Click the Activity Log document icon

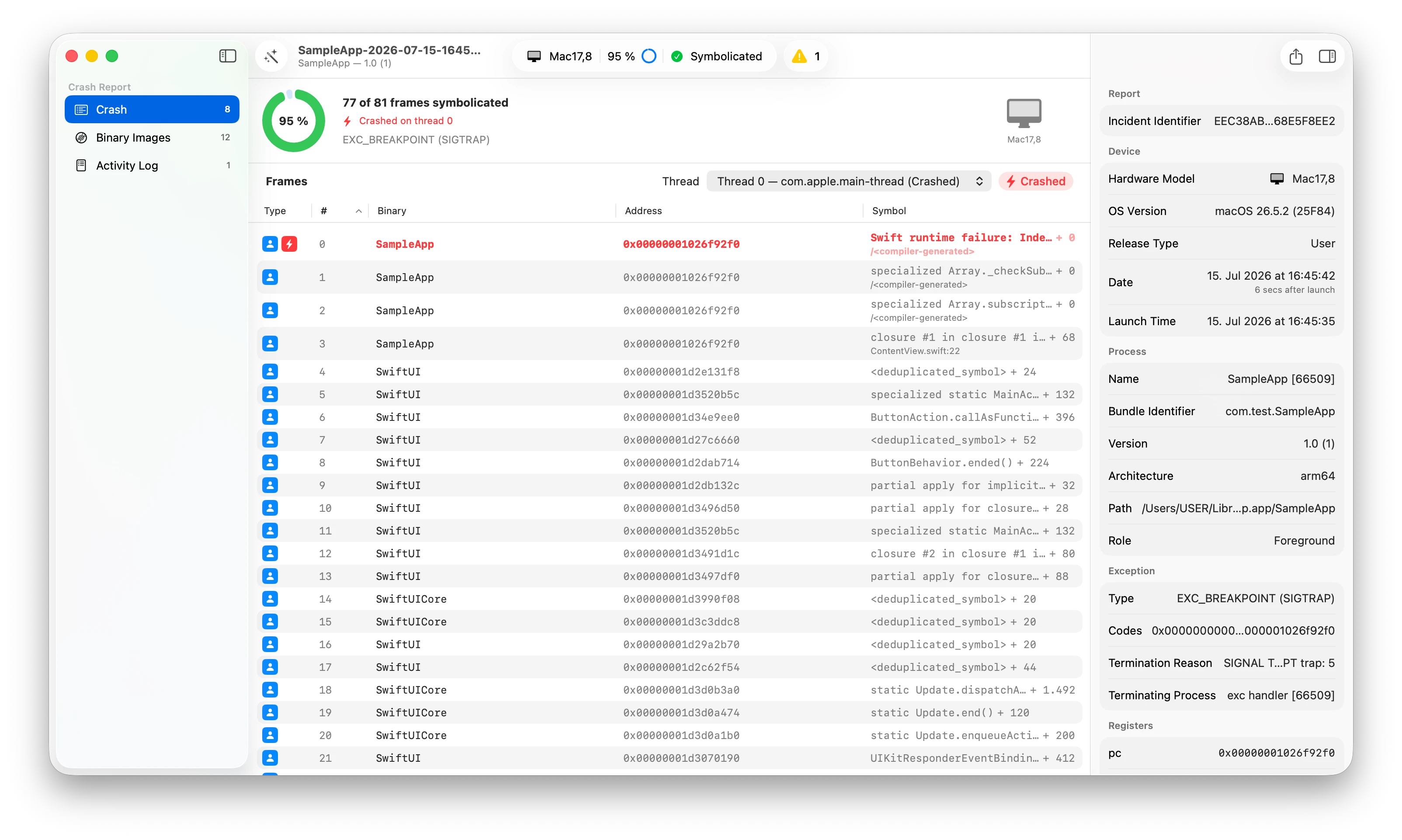(x=81, y=165)
